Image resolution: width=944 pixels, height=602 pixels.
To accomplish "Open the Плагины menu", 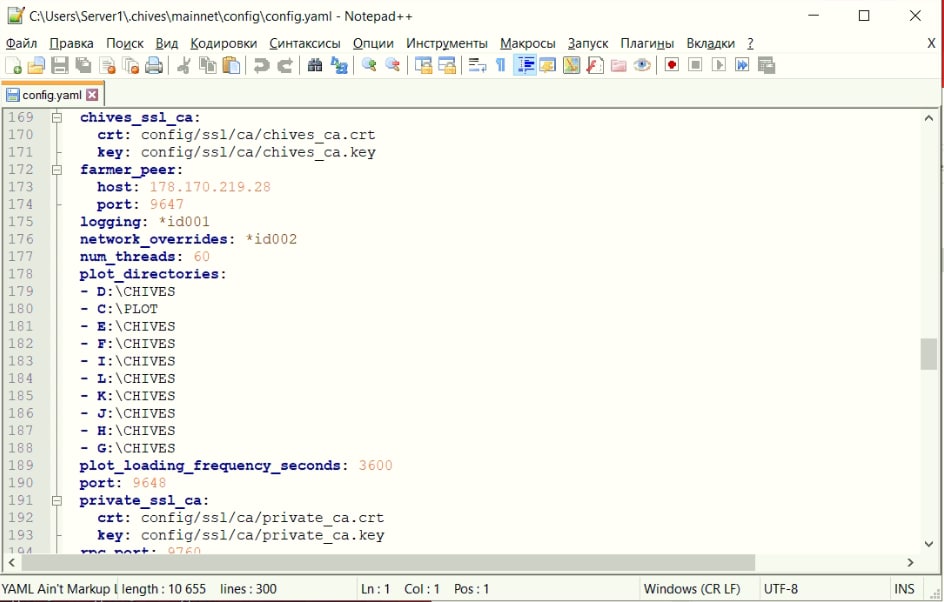I will click(647, 43).
